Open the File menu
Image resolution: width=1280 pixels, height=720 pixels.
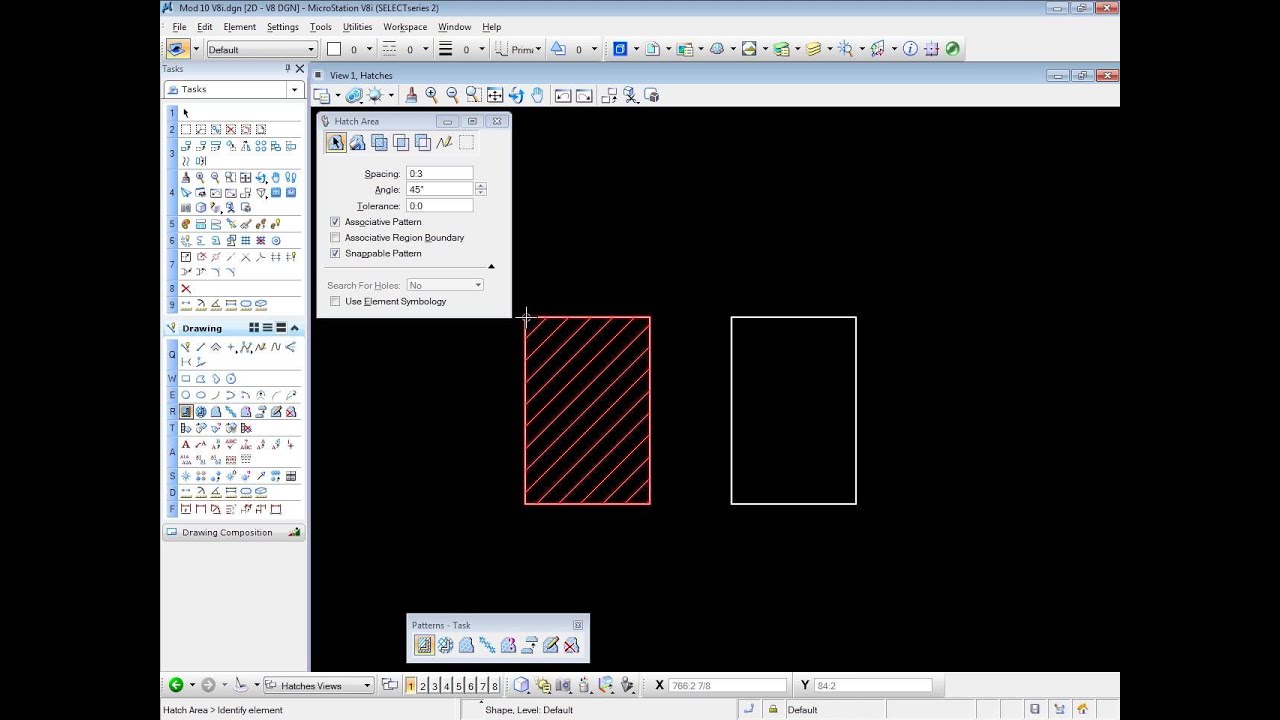point(179,27)
